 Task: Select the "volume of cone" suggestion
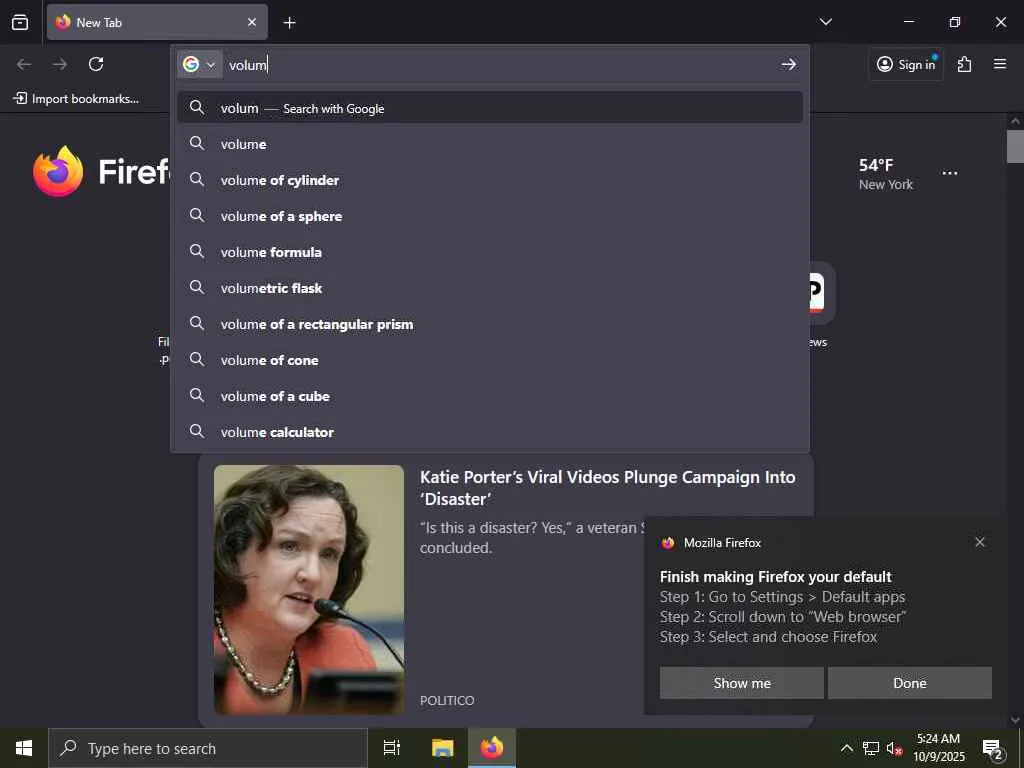pos(490,360)
